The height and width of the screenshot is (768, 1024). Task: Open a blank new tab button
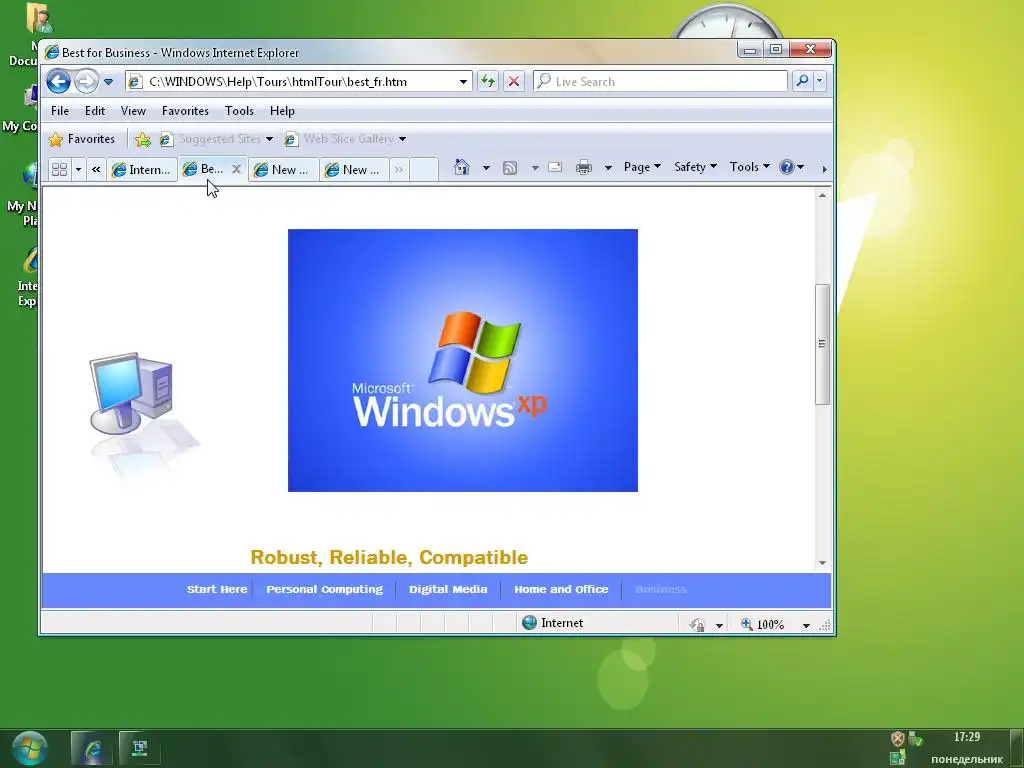[423, 169]
